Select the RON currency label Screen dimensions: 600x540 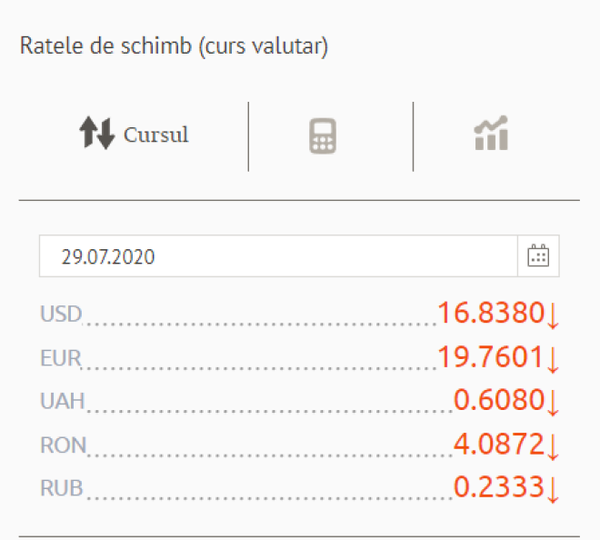click(x=63, y=445)
